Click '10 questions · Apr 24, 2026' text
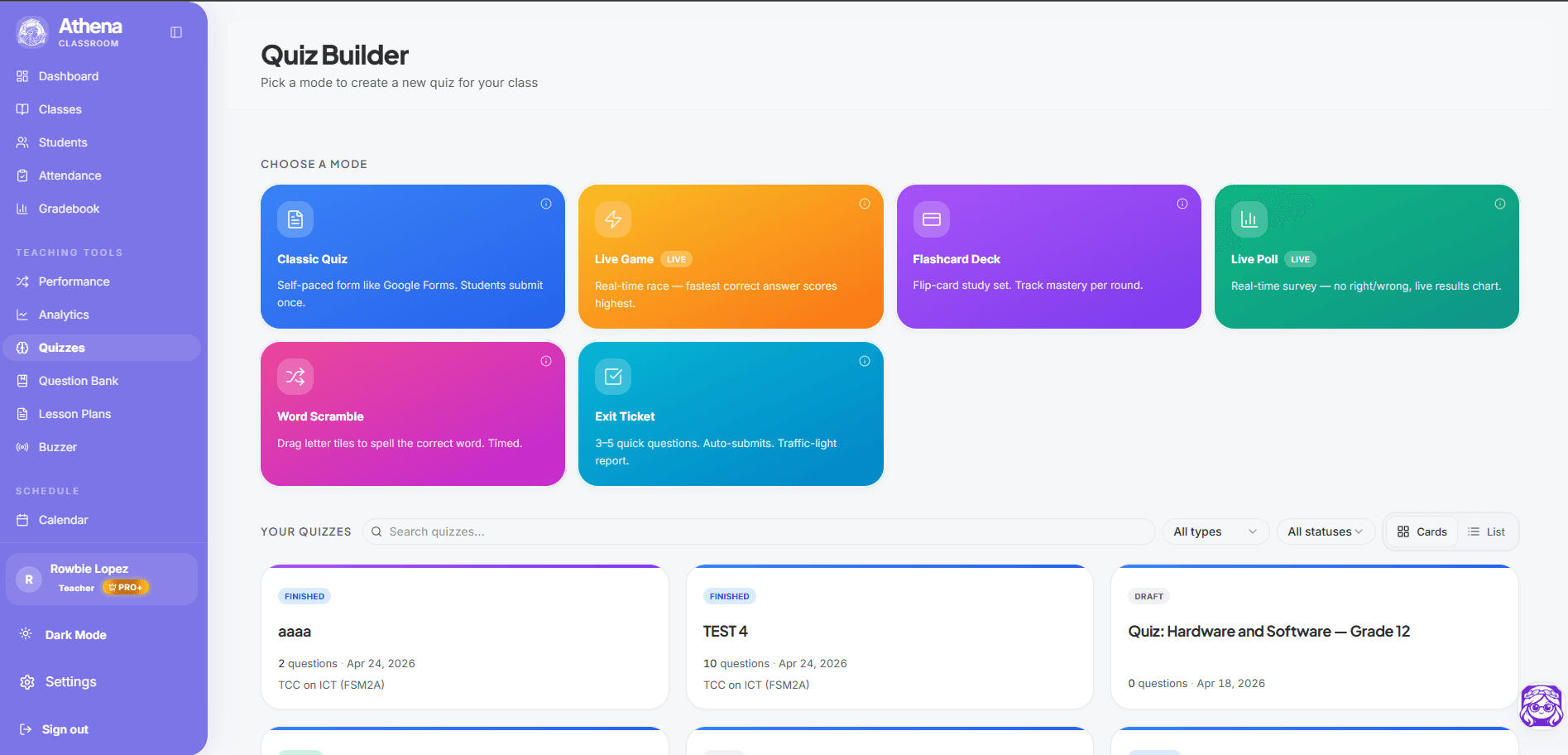Image resolution: width=1568 pixels, height=755 pixels. coord(775,663)
